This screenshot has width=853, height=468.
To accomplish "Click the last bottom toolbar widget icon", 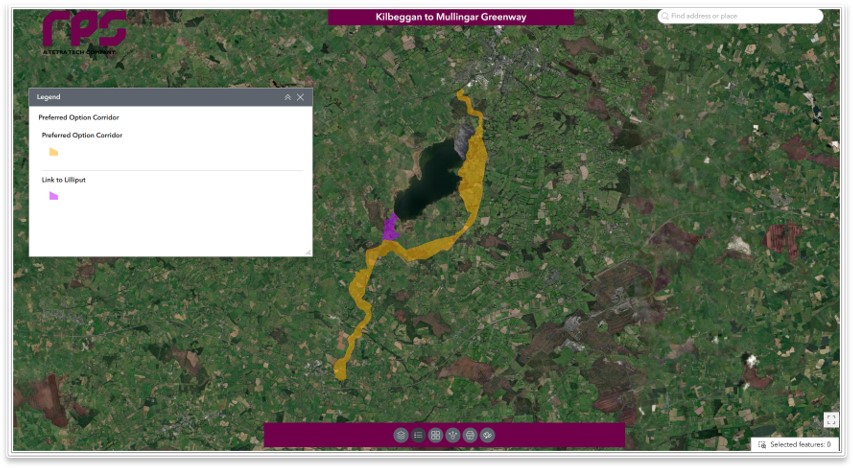I will 487,435.
